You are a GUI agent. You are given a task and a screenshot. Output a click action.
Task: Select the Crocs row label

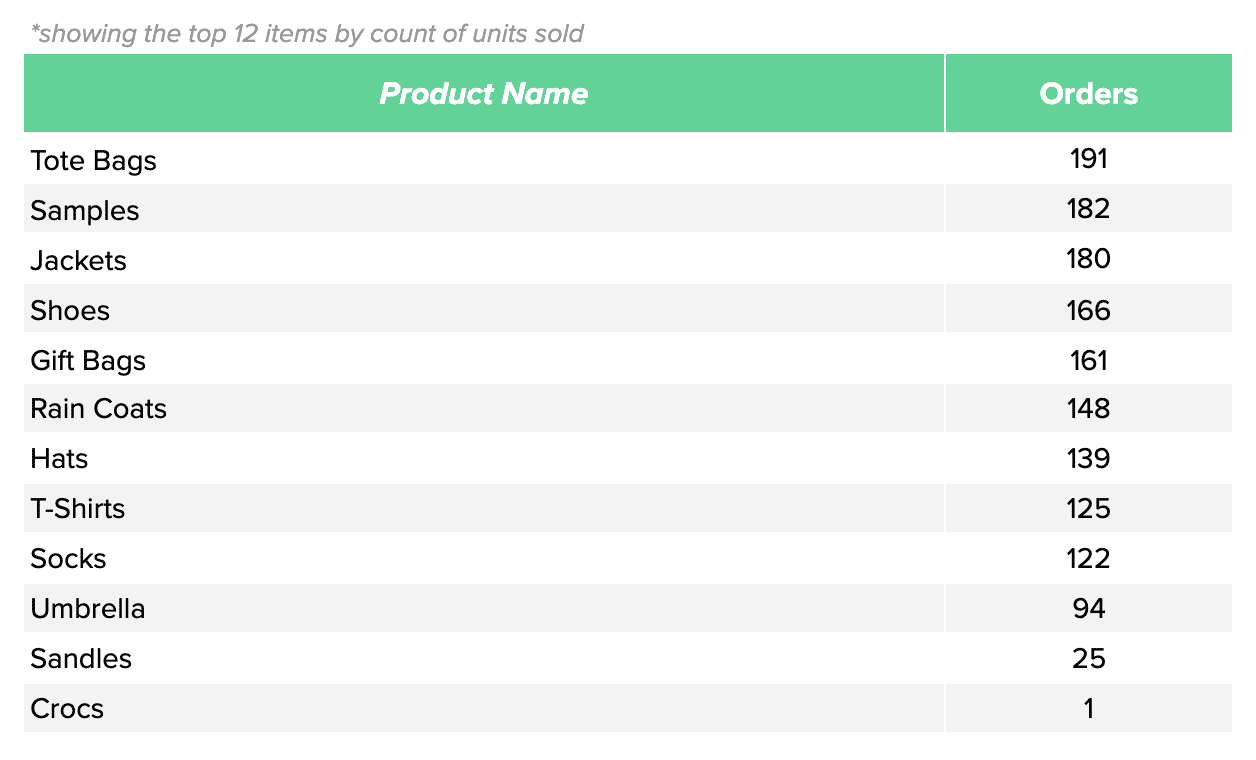[67, 708]
